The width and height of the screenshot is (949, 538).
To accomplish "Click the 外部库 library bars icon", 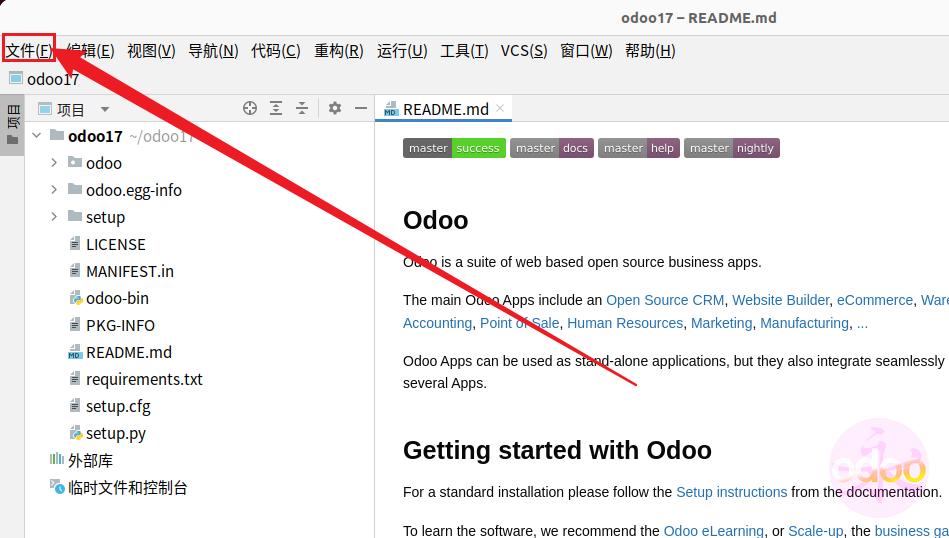I will tap(56, 459).
